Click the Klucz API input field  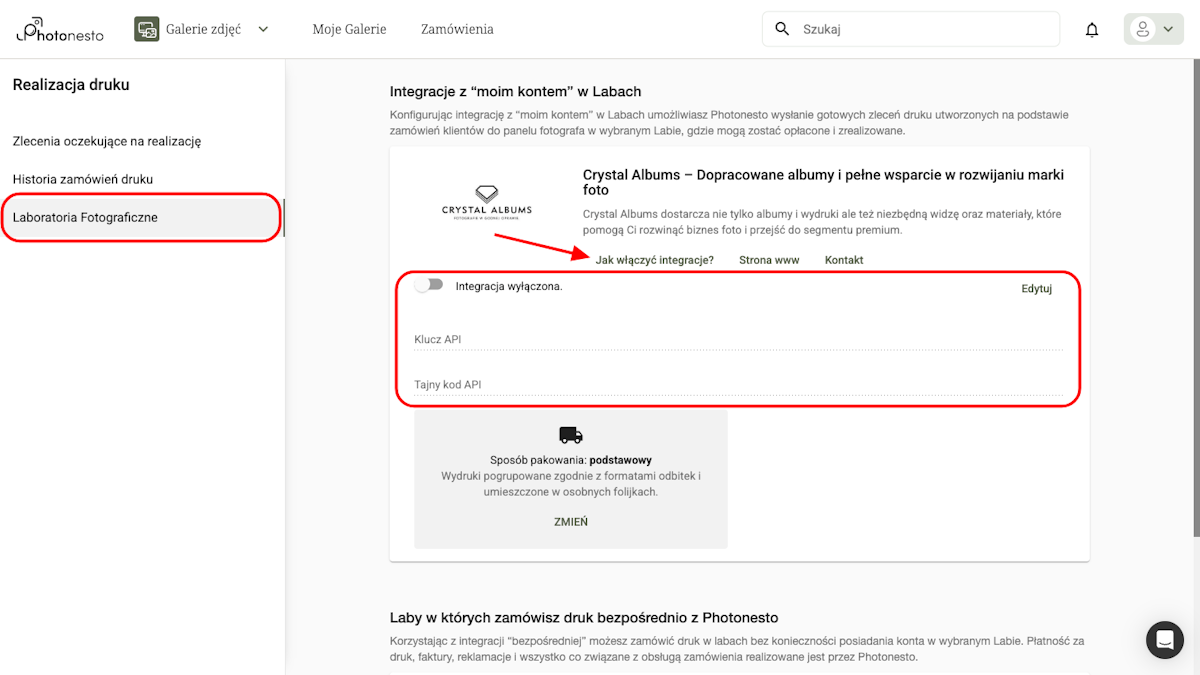click(x=600, y=339)
